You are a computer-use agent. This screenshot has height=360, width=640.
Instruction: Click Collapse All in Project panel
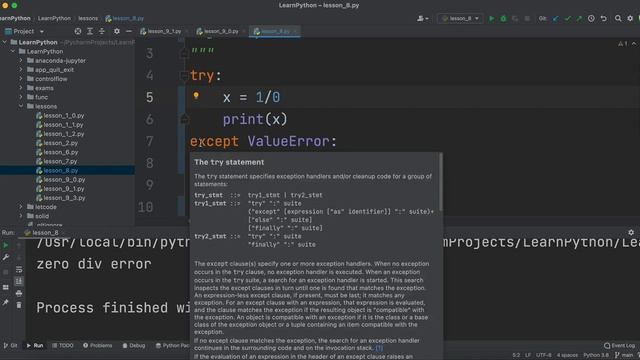(102, 31)
